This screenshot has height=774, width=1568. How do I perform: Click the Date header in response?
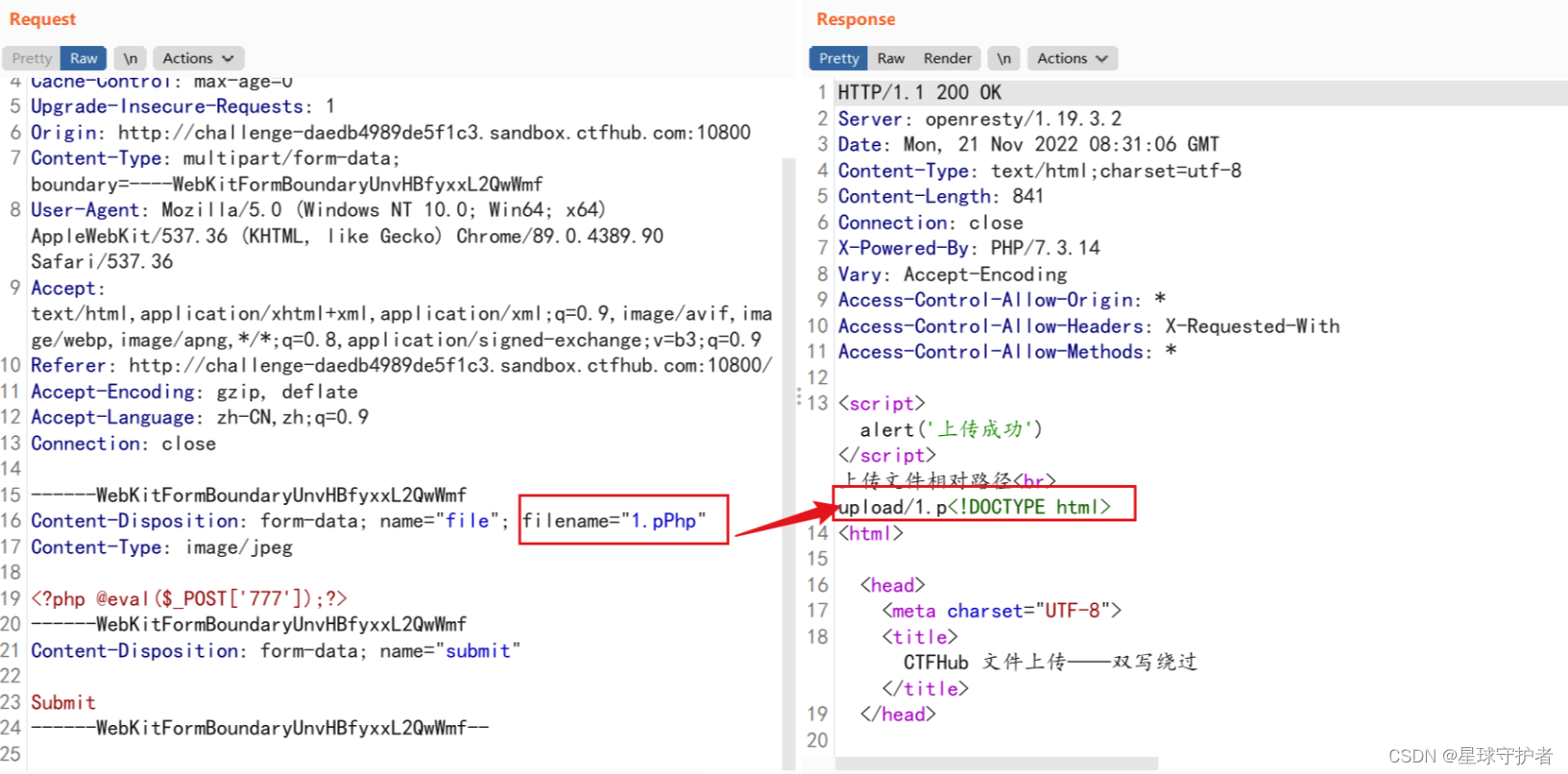[x=1028, y=144]
